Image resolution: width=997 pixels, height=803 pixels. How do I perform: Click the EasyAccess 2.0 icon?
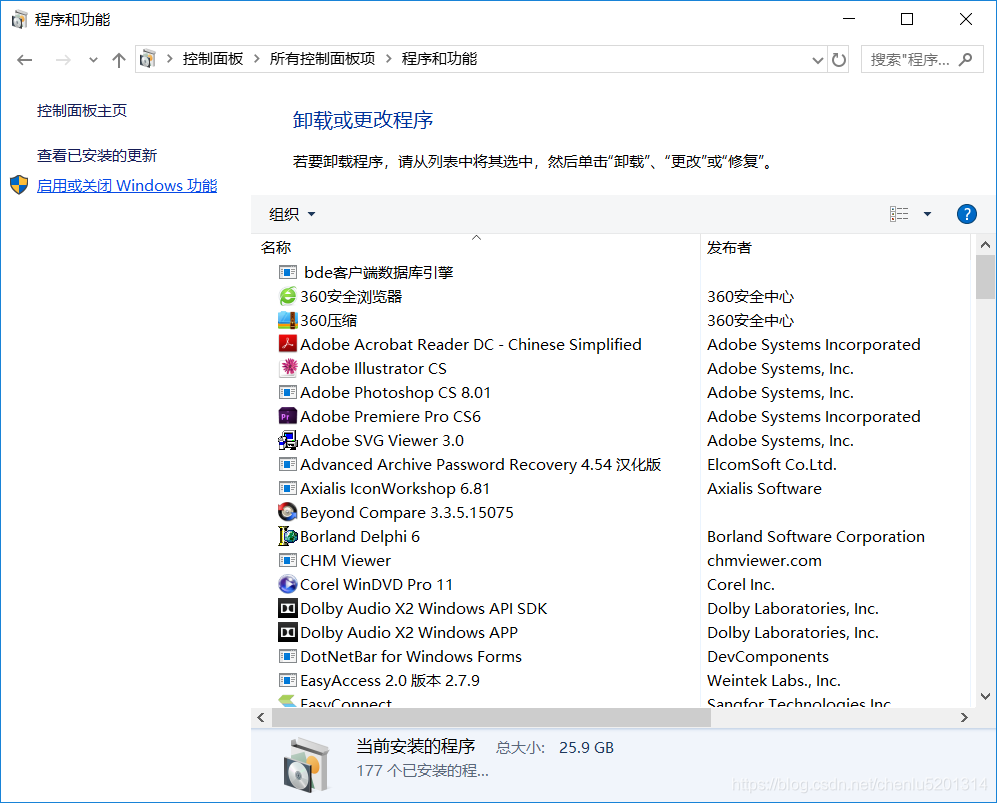pyautogui.click(x=287, y=680)
